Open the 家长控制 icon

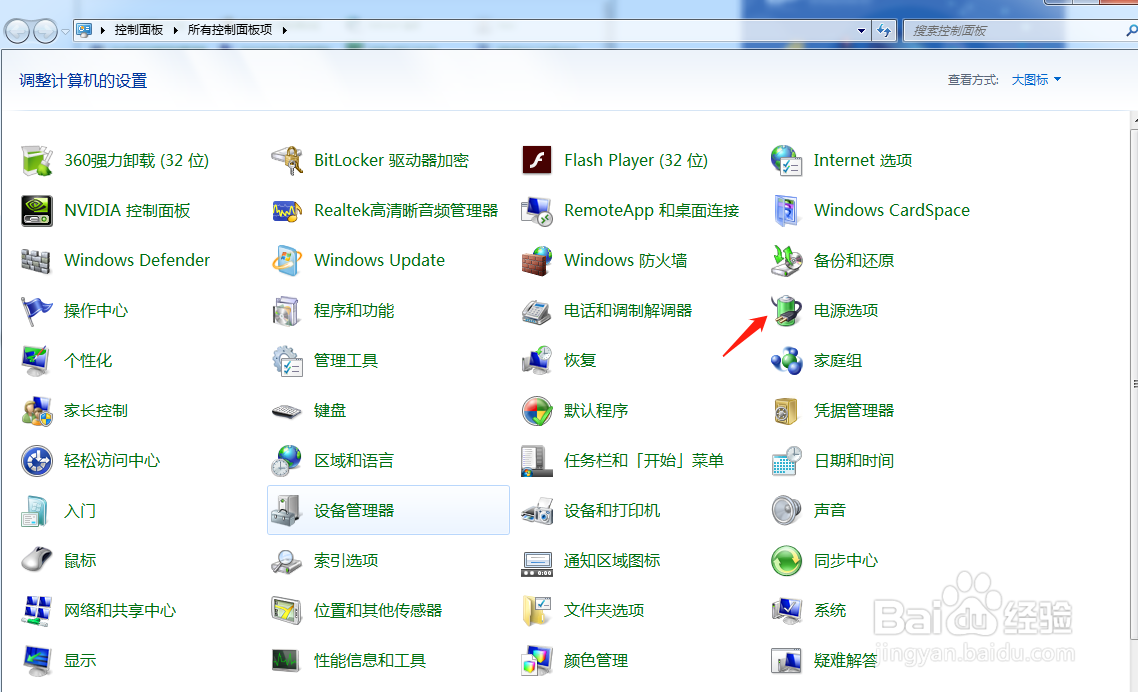tap(36, 411)
